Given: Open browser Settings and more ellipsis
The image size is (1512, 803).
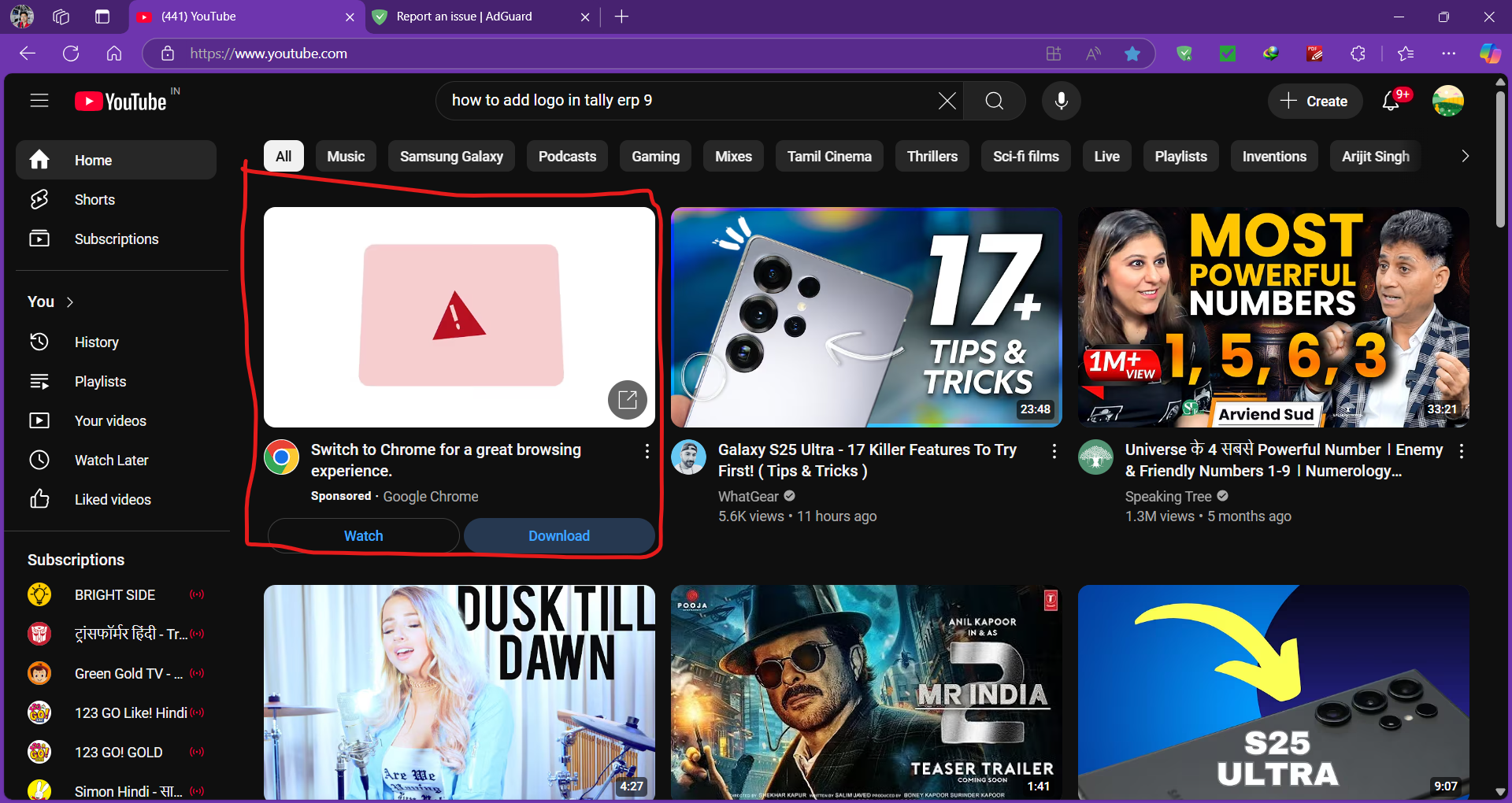Looking at the screenshot, I should pos(1449,54).
